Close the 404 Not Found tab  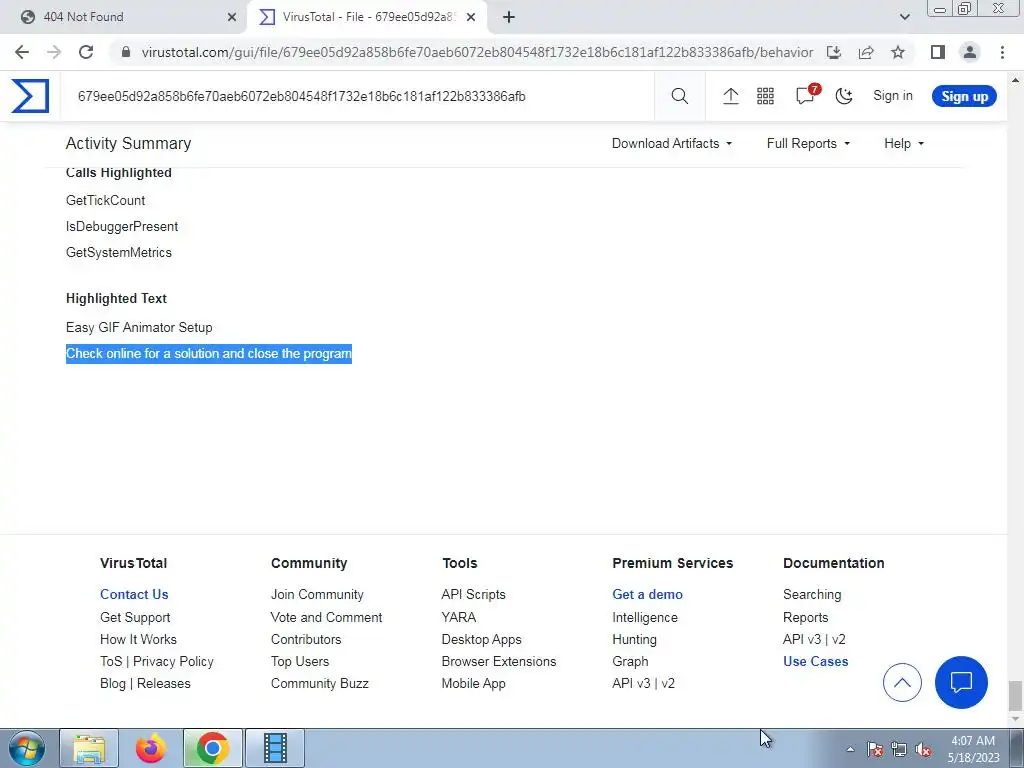tap(231, 17)
